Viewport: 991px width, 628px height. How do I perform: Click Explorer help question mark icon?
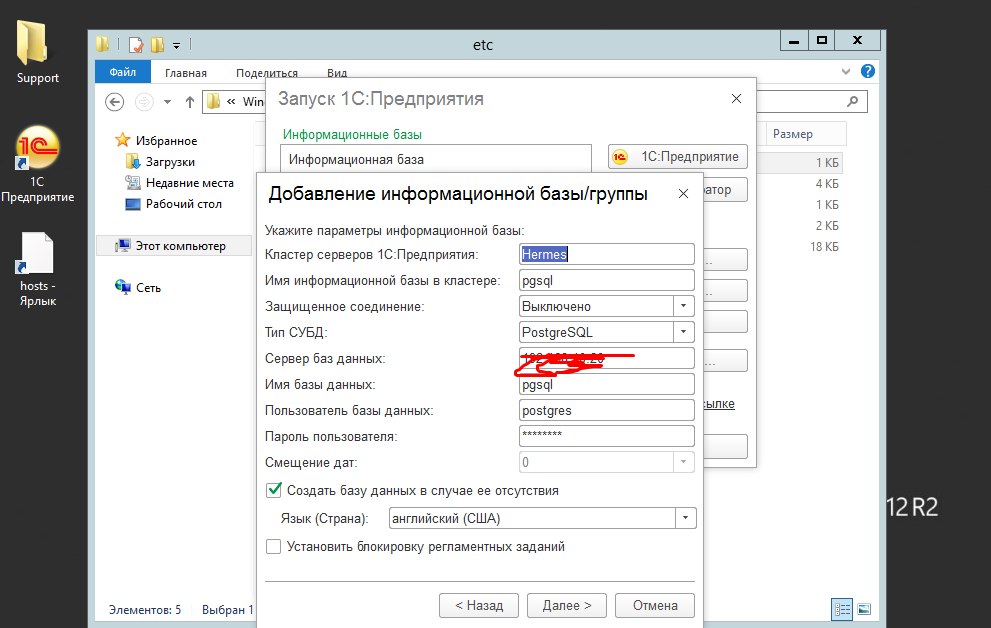(x=868, y=71)
